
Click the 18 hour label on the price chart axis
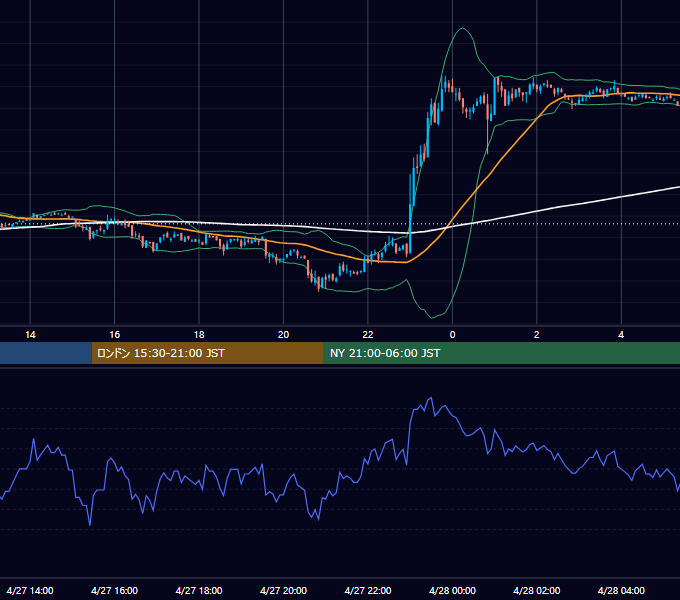pos(199,335)
